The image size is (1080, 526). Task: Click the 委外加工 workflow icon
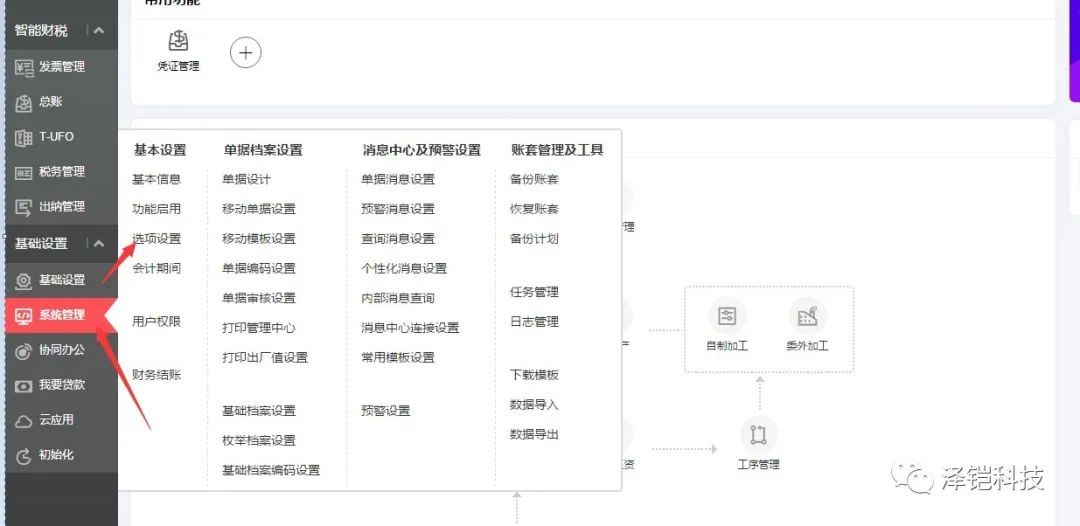(x=807, y=317)
